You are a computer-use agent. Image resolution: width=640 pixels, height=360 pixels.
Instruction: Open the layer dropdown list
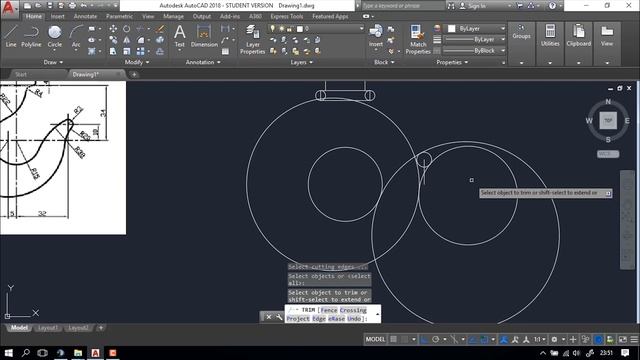361,29
